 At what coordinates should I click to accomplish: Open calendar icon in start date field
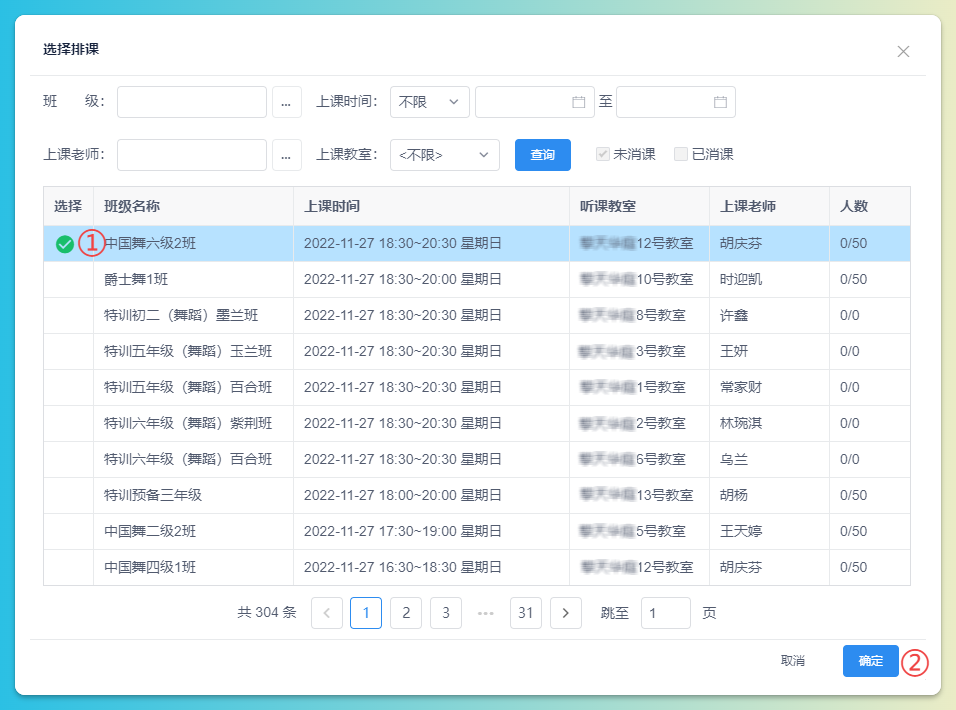coord(579,102)
